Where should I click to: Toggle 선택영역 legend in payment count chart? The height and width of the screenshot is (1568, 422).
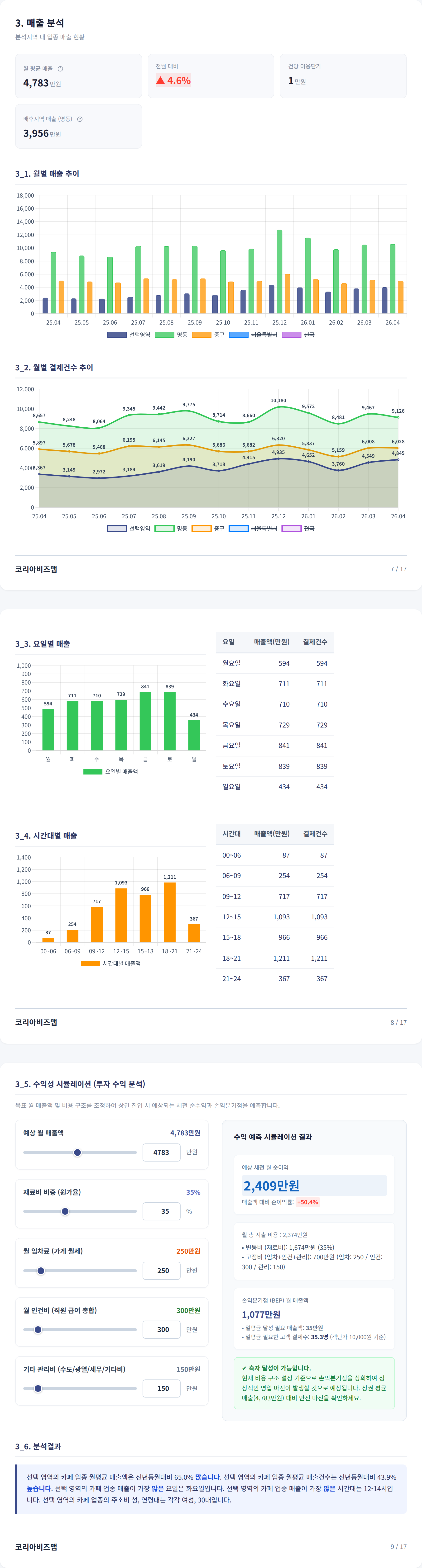coord(129,528)
